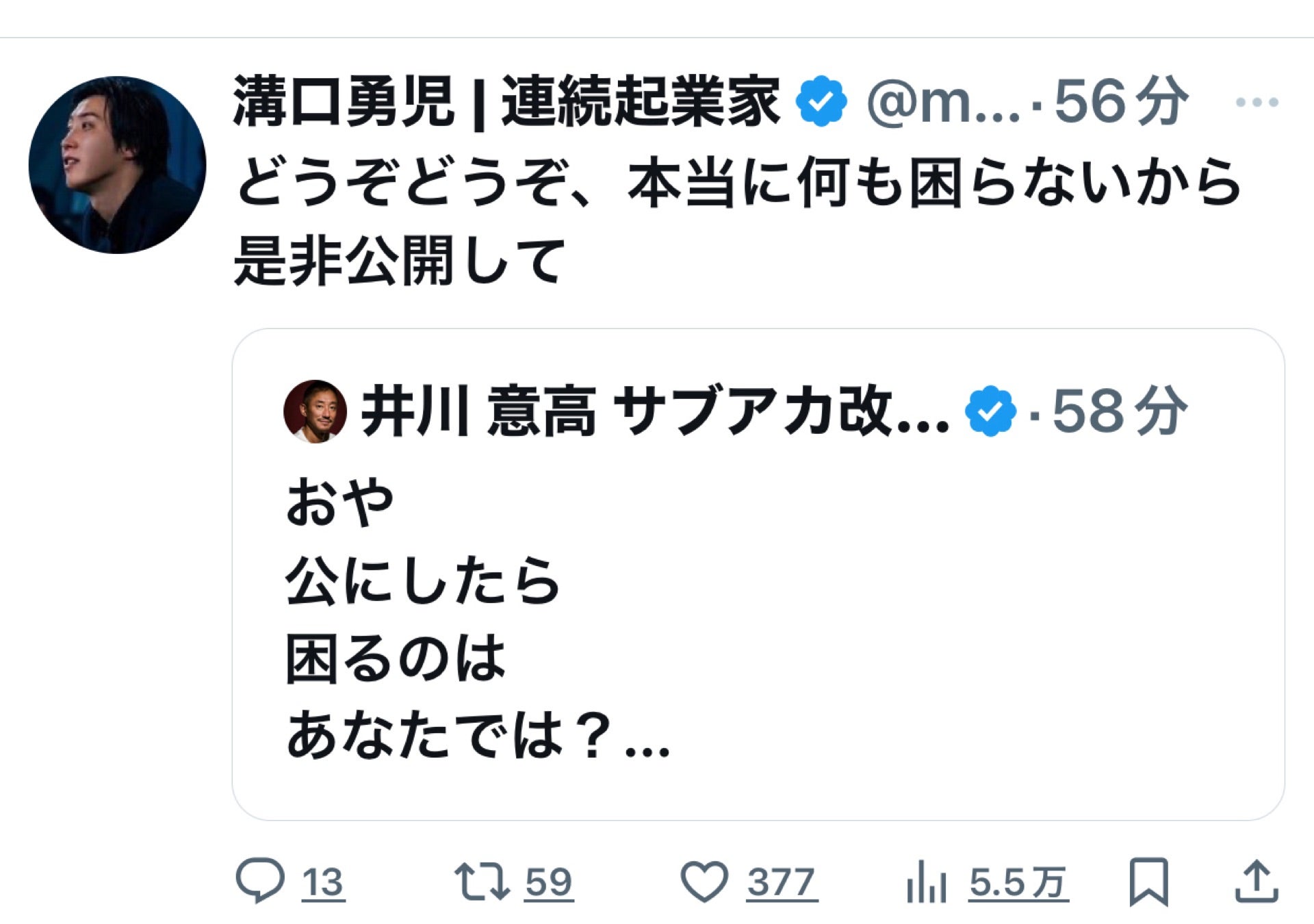1314x924 pixels.
Task: Click the like count 377
Action: coord(782,882)
